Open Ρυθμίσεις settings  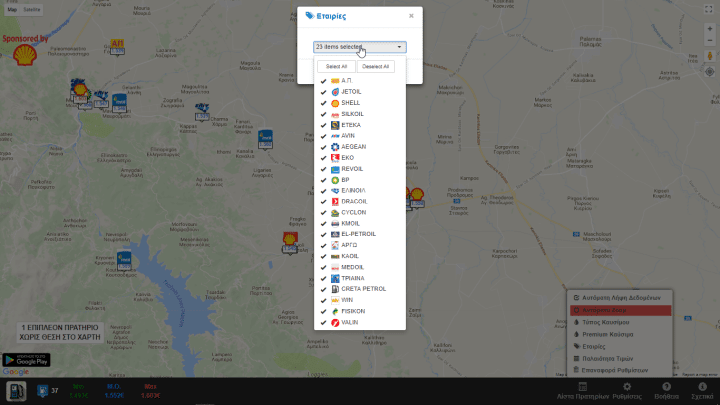click(x=627, y=391)
